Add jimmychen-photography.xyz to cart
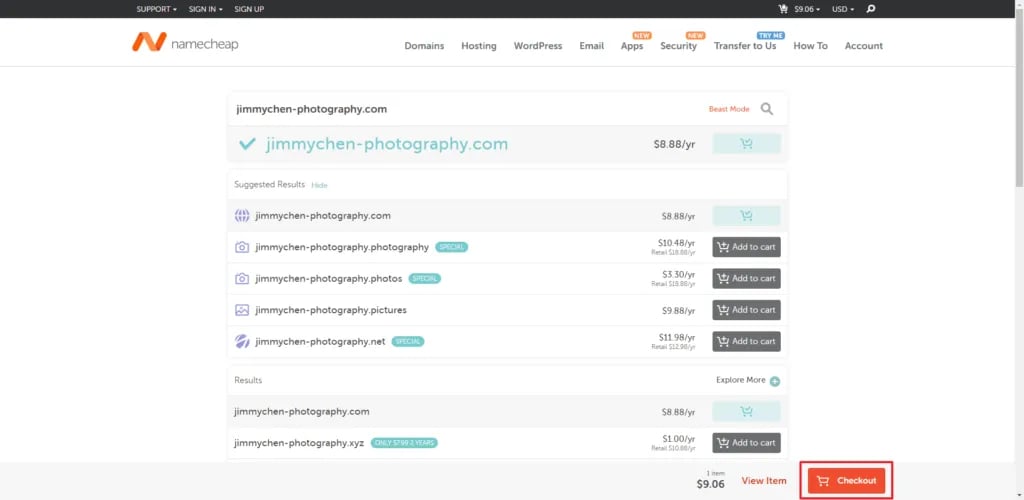 tap(746, 443)
